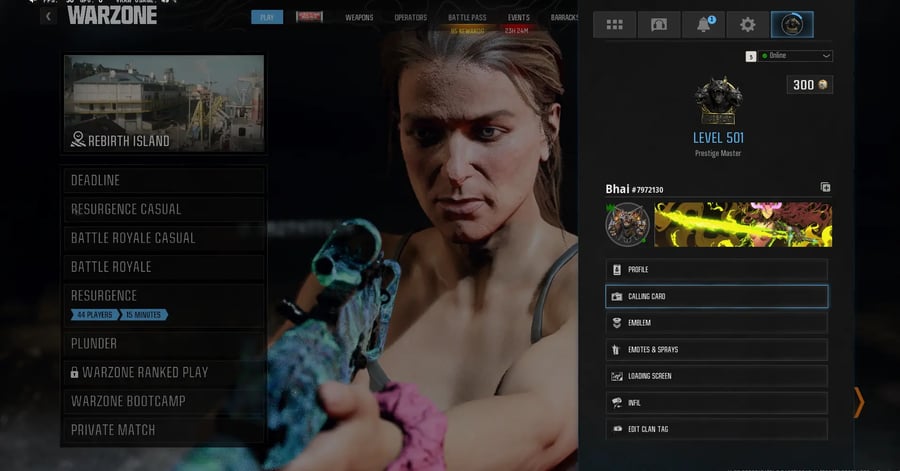
Task: Select the Plunder mode
Action: tap(164, 344)
